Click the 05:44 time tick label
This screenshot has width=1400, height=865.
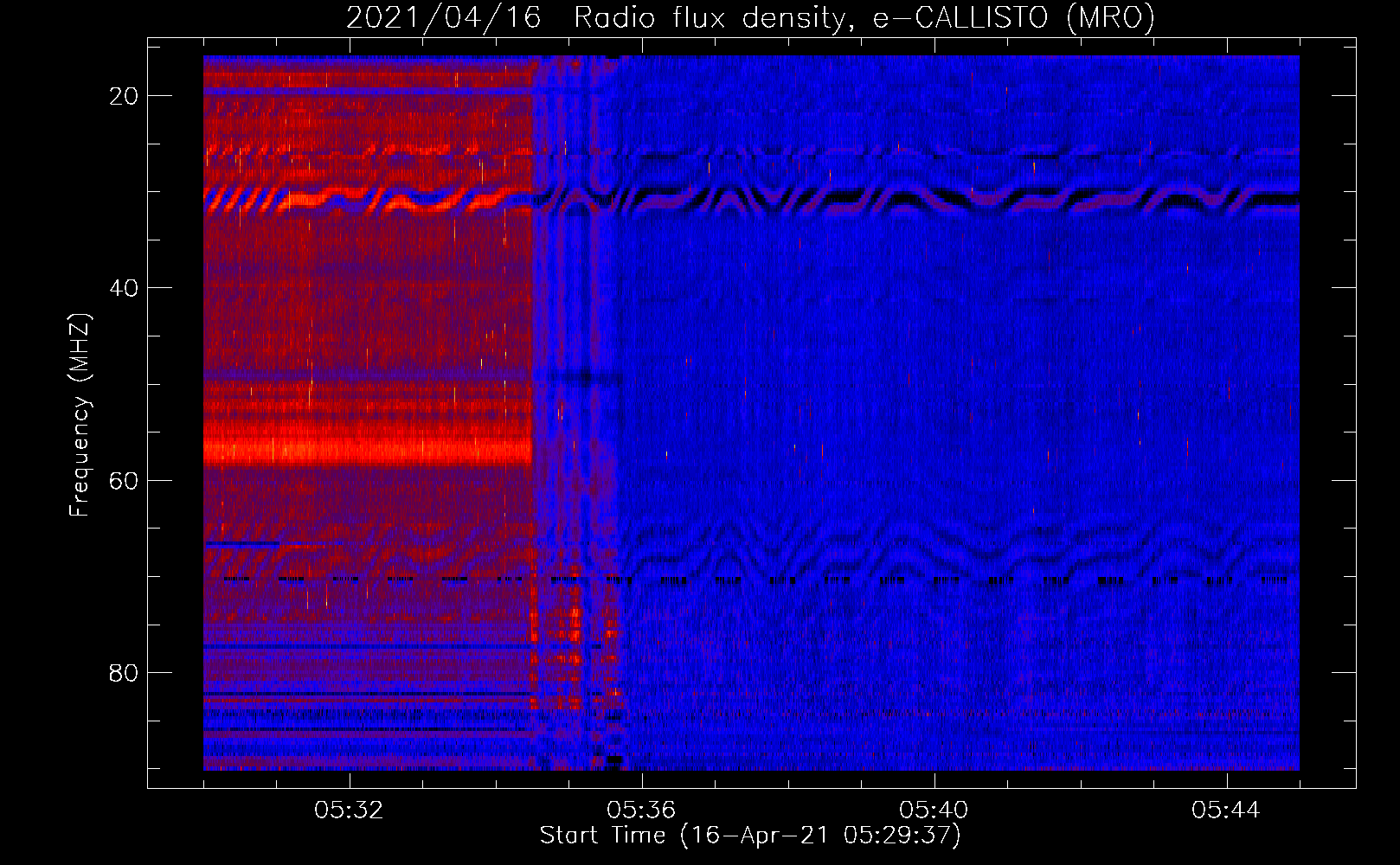1226,811
